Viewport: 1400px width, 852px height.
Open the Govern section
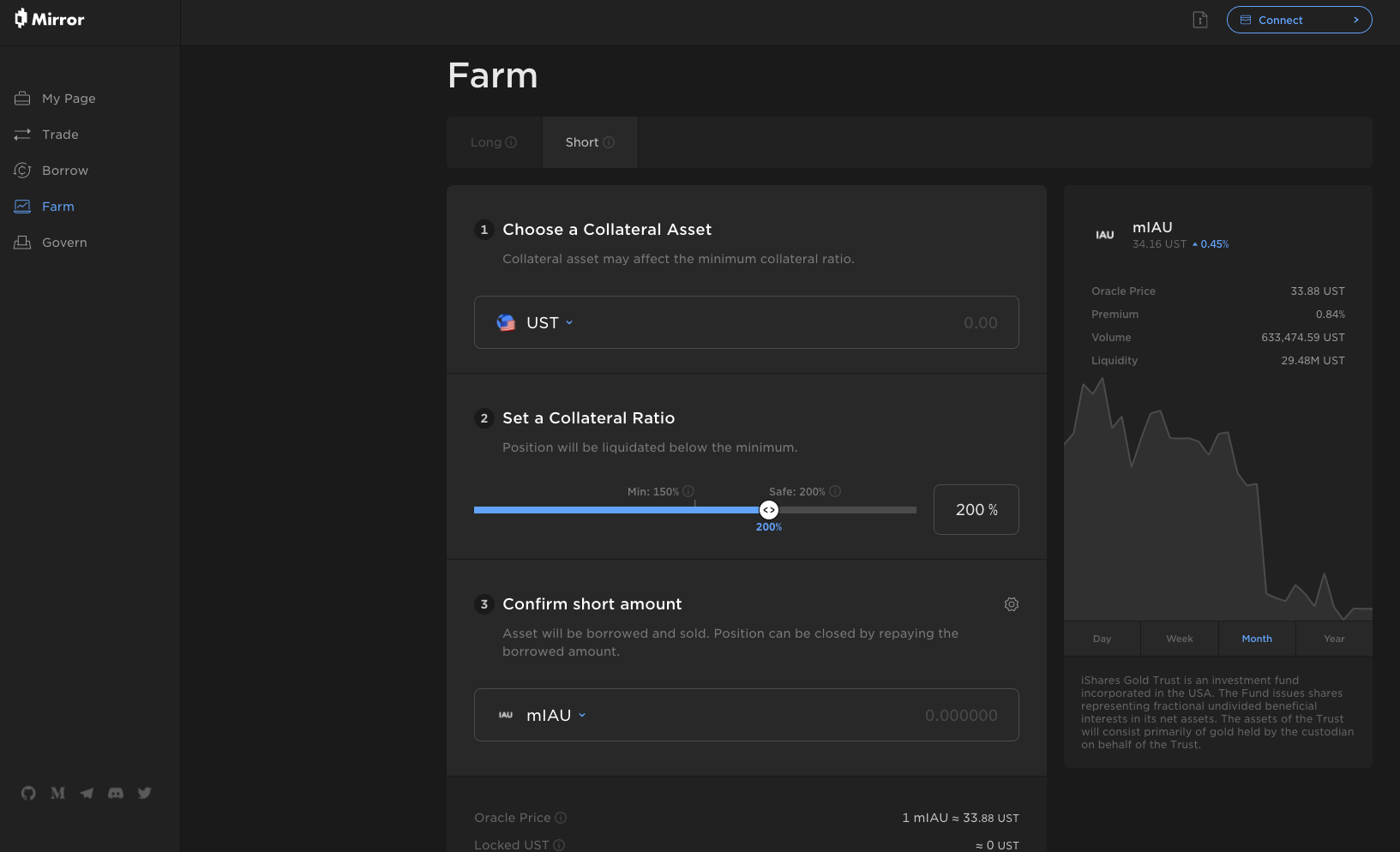(64, 243)
